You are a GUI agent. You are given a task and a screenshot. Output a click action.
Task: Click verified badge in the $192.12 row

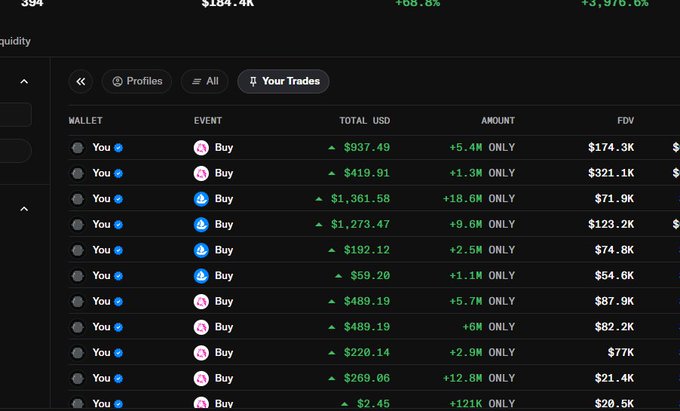tap(118, 250)
